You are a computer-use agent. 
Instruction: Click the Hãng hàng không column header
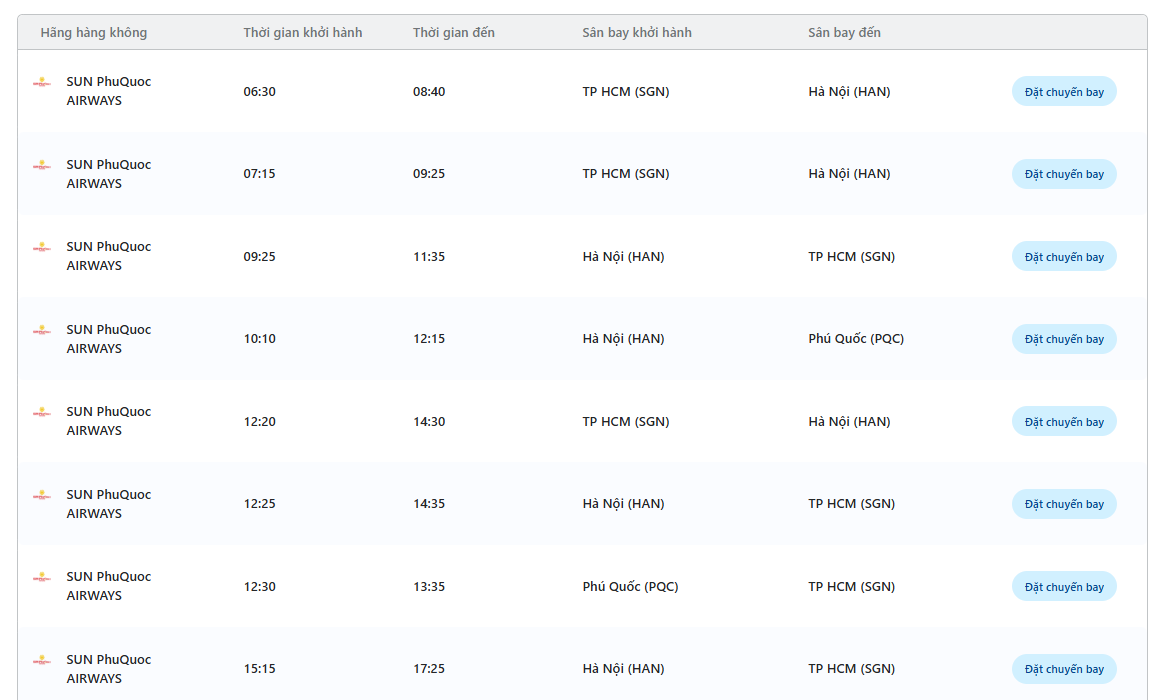[x=94, y=33]
